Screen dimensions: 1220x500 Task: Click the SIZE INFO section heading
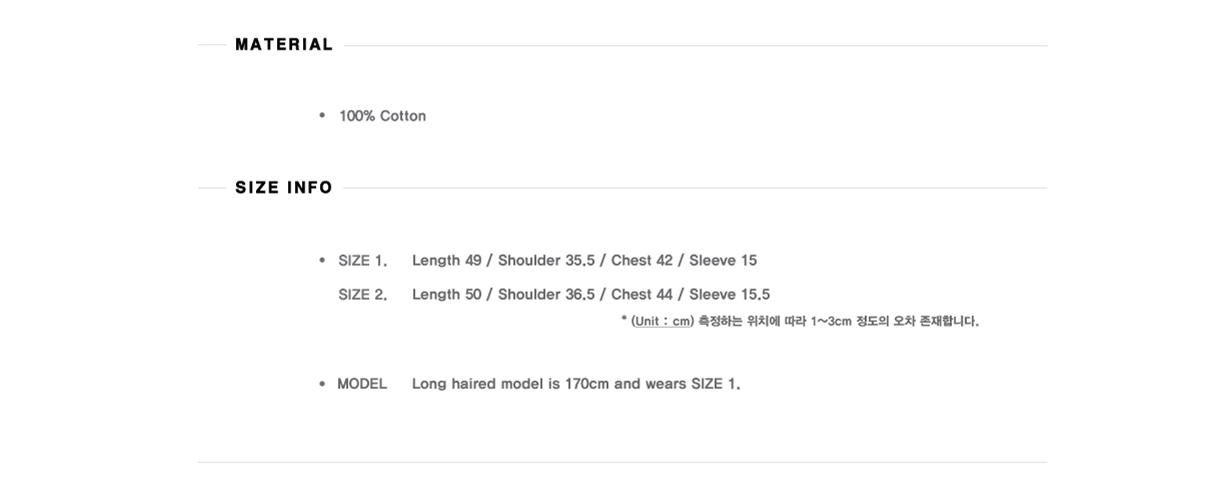click(284, 188)
